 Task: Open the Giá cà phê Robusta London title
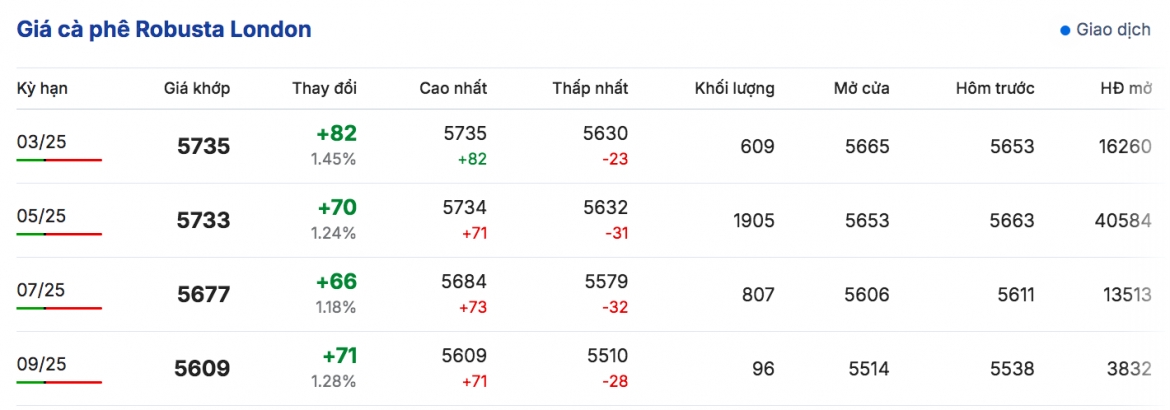(164, 30)
